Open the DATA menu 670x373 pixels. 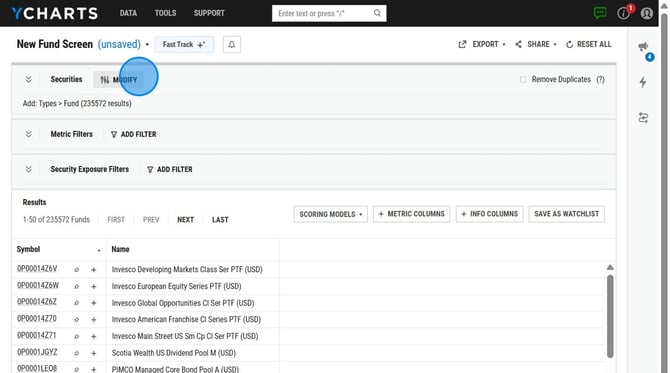128,13
